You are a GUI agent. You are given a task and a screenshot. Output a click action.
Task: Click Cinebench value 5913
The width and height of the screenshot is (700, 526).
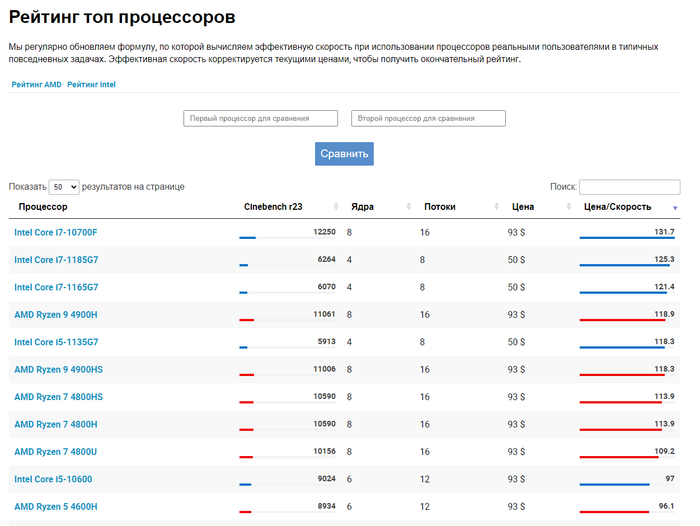[x=326, y=341]
